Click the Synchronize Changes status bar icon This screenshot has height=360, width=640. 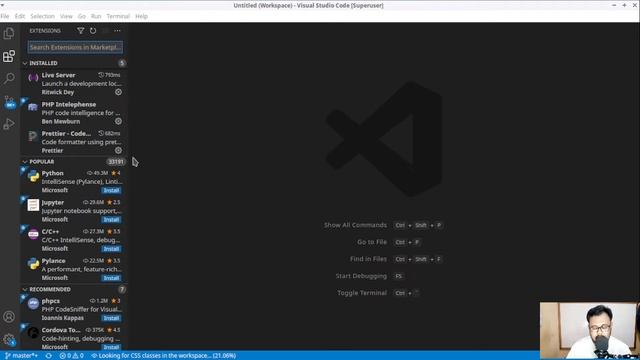[x=49, y=356]
